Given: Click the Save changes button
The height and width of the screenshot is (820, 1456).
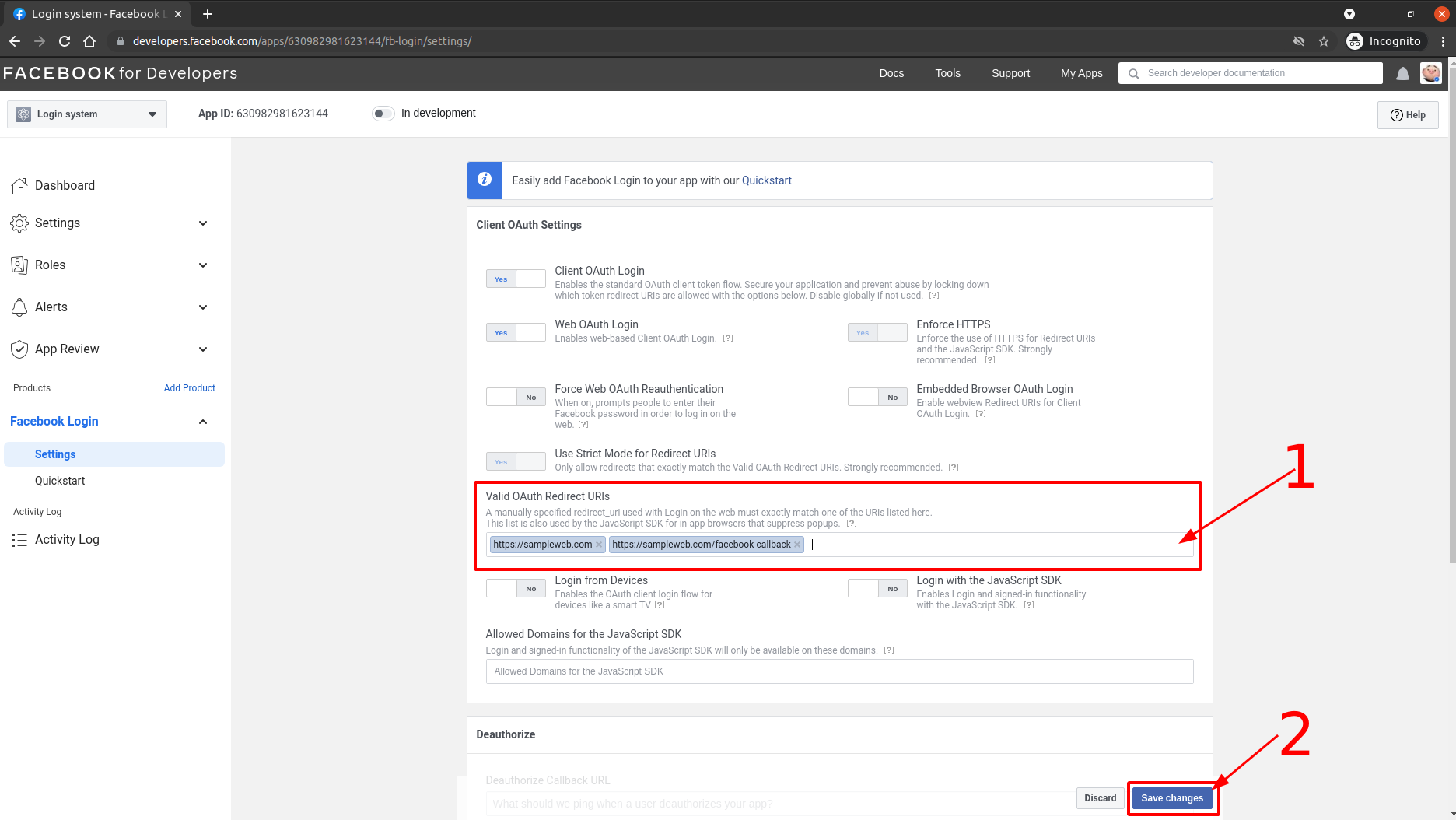Looking at the screenshot, I should 1171,798.
